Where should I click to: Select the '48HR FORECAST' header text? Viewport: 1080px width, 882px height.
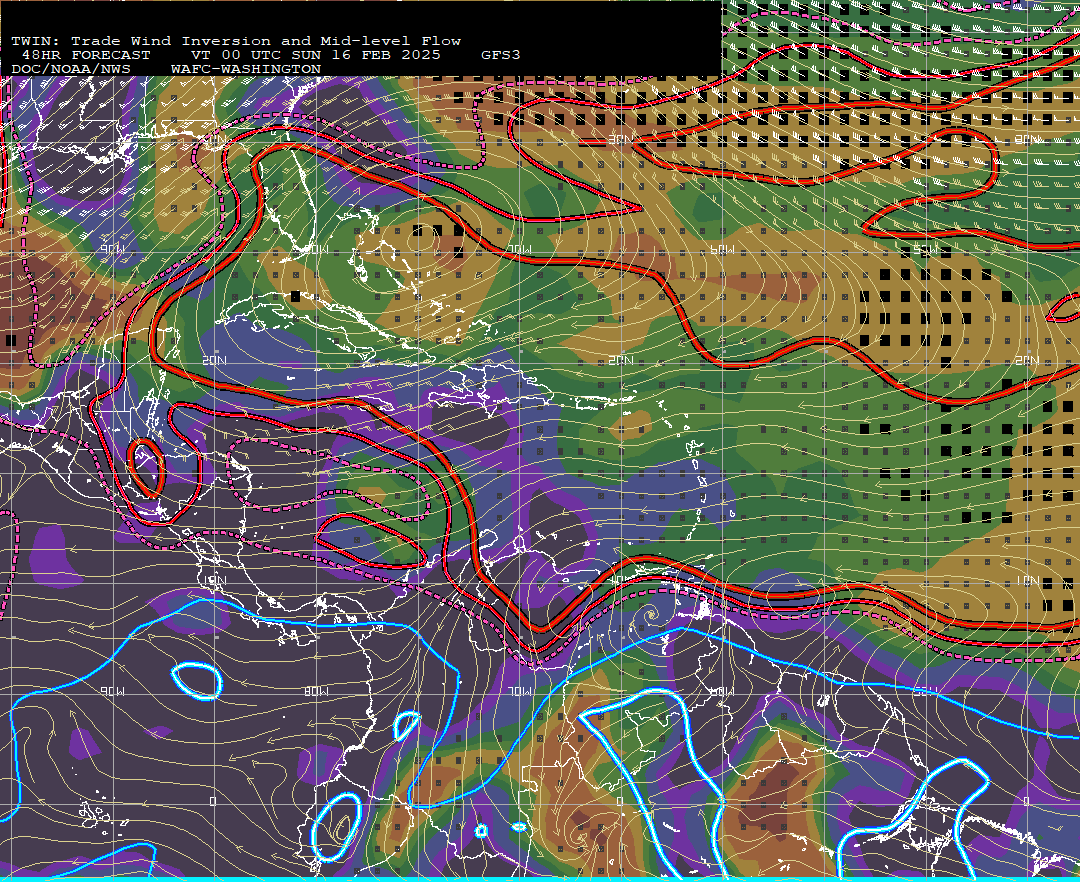(85, 55)
